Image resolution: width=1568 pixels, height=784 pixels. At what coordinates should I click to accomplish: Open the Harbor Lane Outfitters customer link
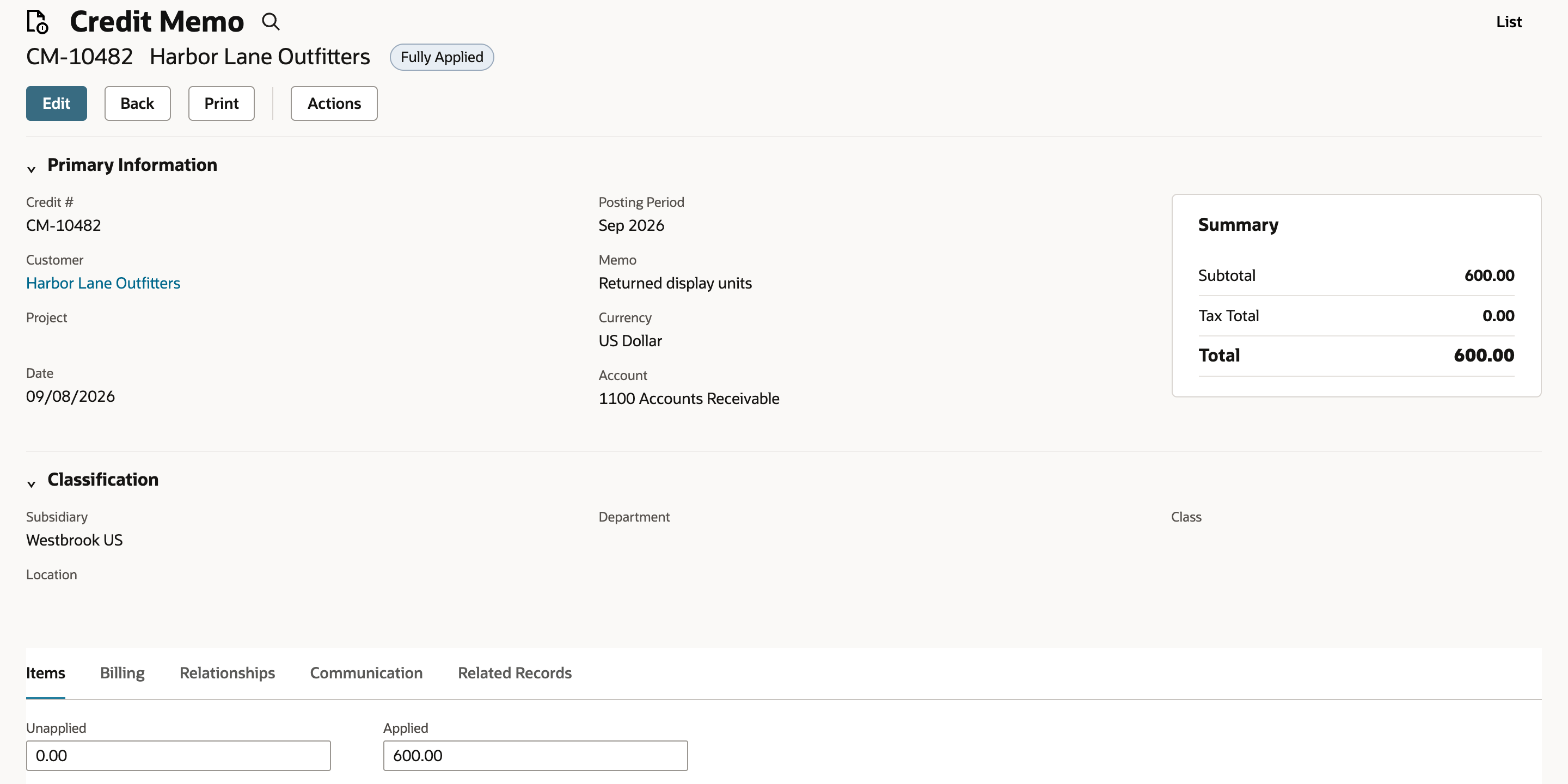coord(103,283)
